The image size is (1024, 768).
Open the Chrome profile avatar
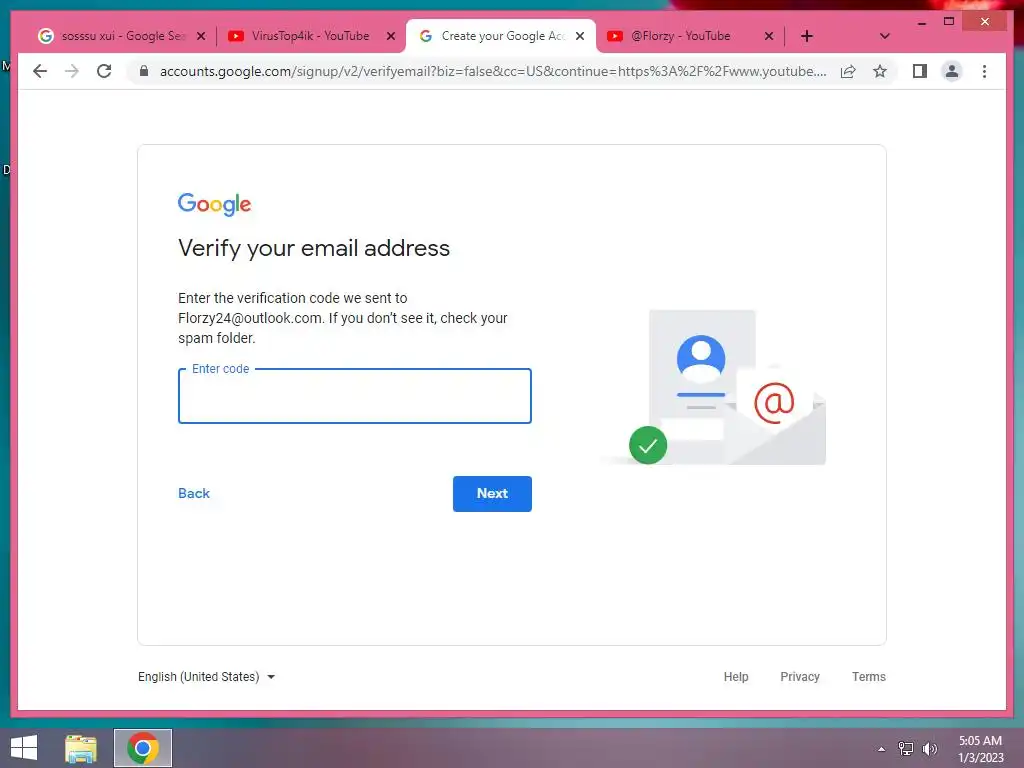click(952, 71)
